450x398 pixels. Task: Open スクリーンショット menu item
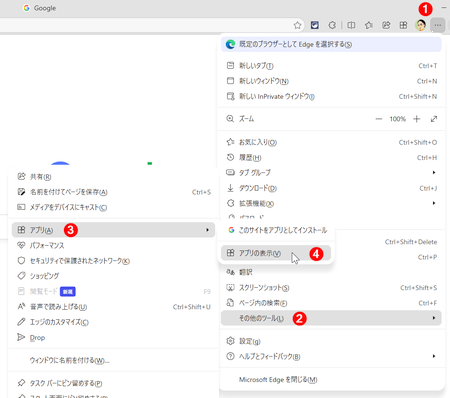tap(331, 288)
